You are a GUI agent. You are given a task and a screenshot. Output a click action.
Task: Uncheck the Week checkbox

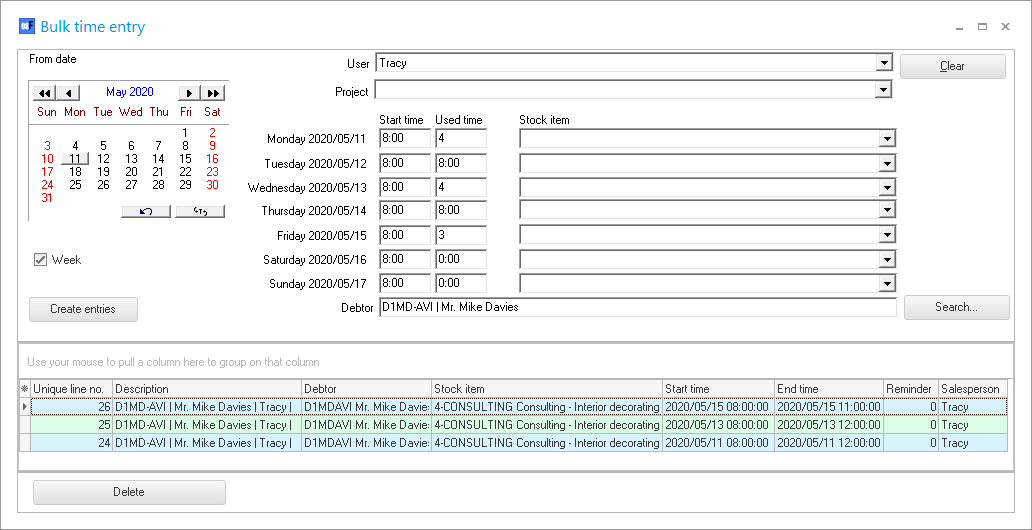pos(41,260)
